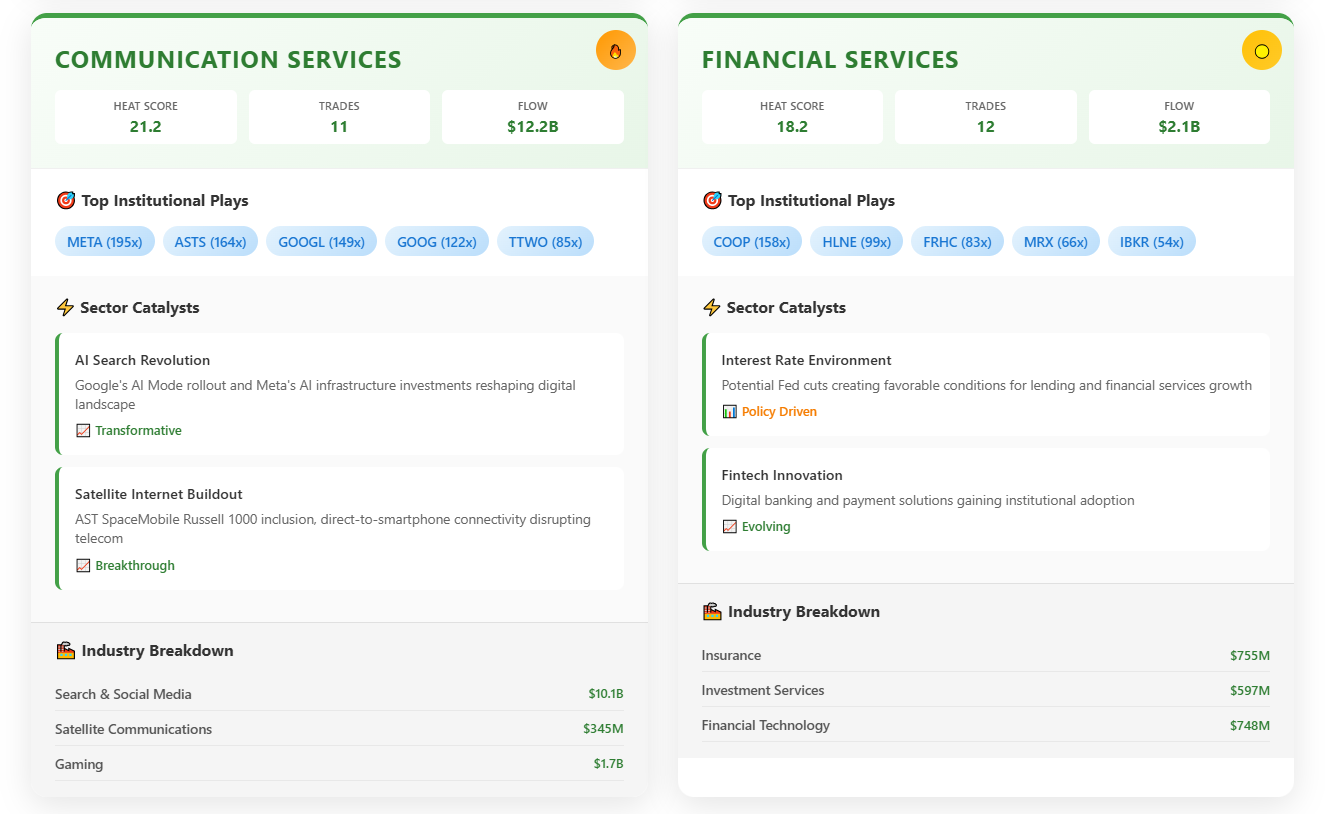
Task: Select the MRX (66x) ticker chip
Action: click(x=1056, y=242)
